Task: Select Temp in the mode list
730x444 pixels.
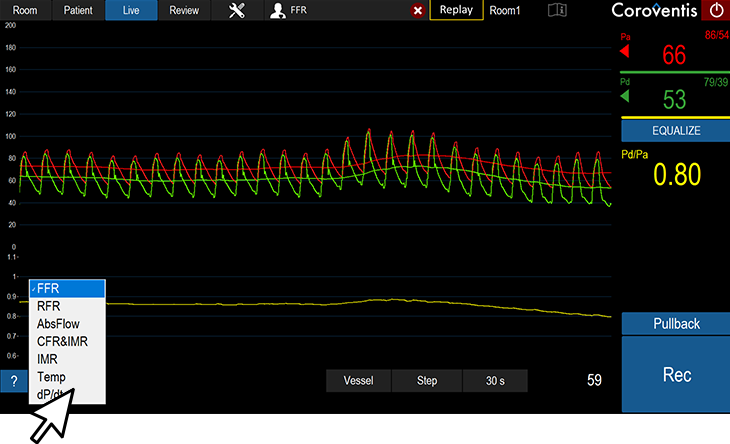Action: click(68, 377)
